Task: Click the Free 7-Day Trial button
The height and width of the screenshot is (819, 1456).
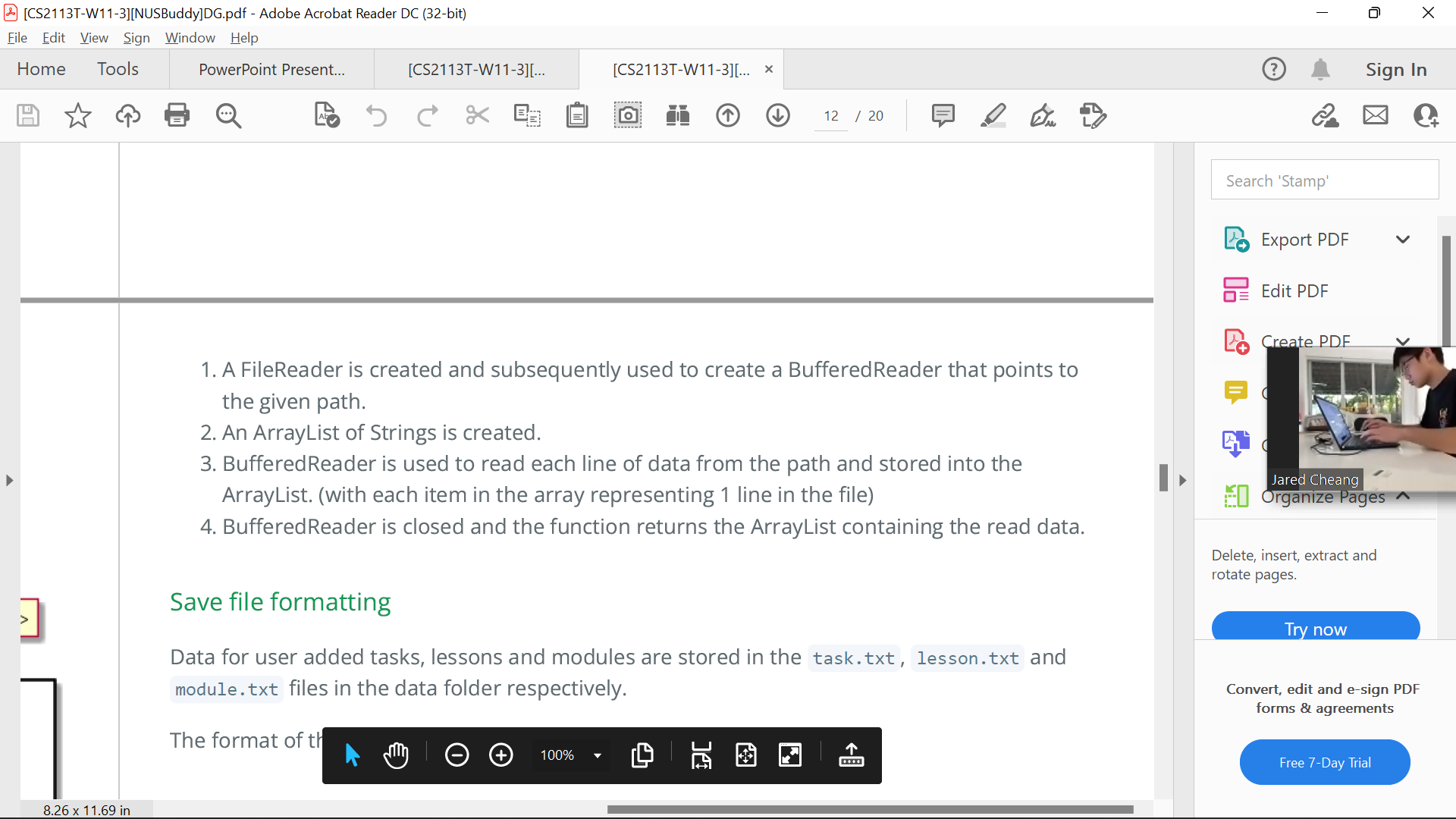Action: coord(1324,762)
